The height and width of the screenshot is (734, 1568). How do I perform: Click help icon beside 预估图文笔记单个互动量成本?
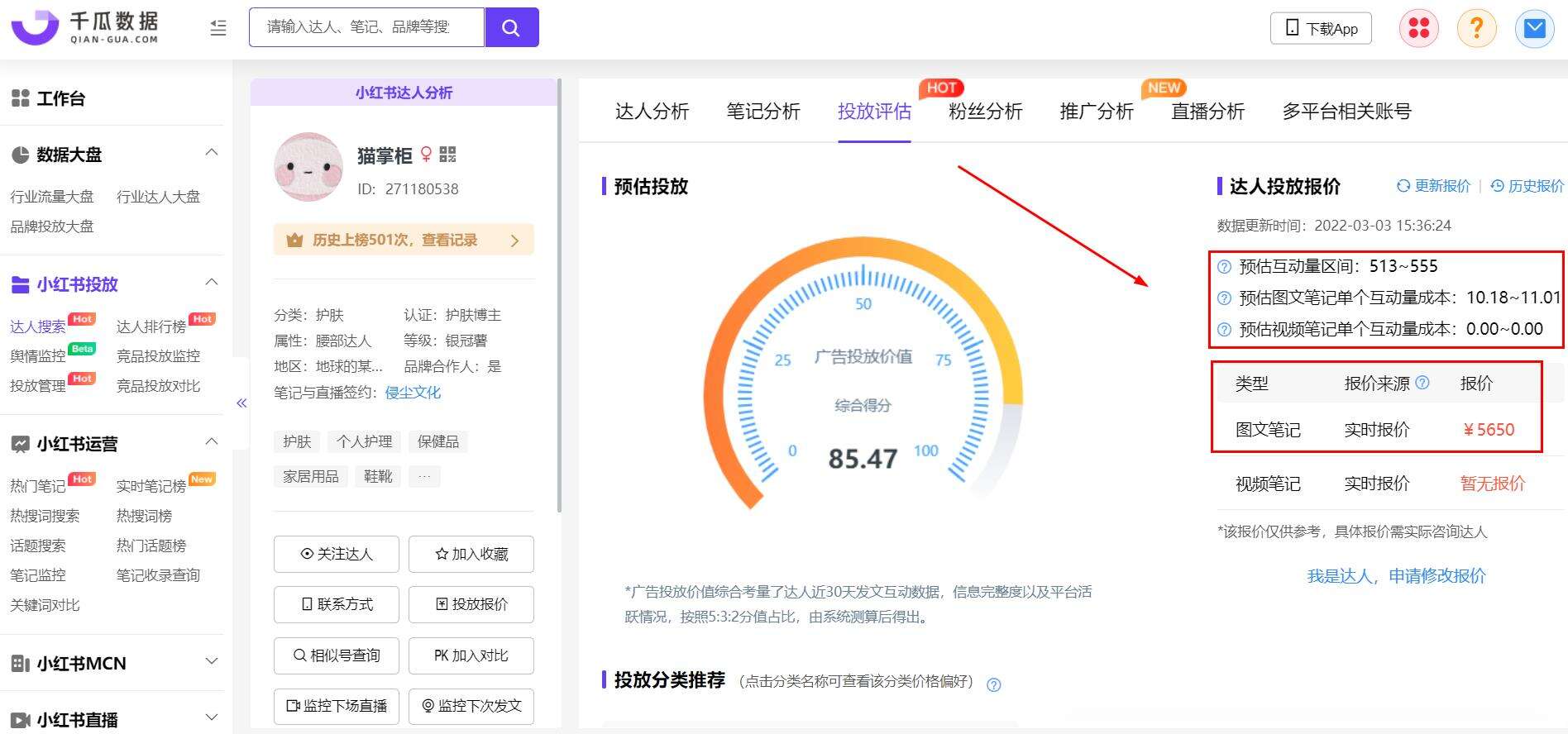(1225, 298)
